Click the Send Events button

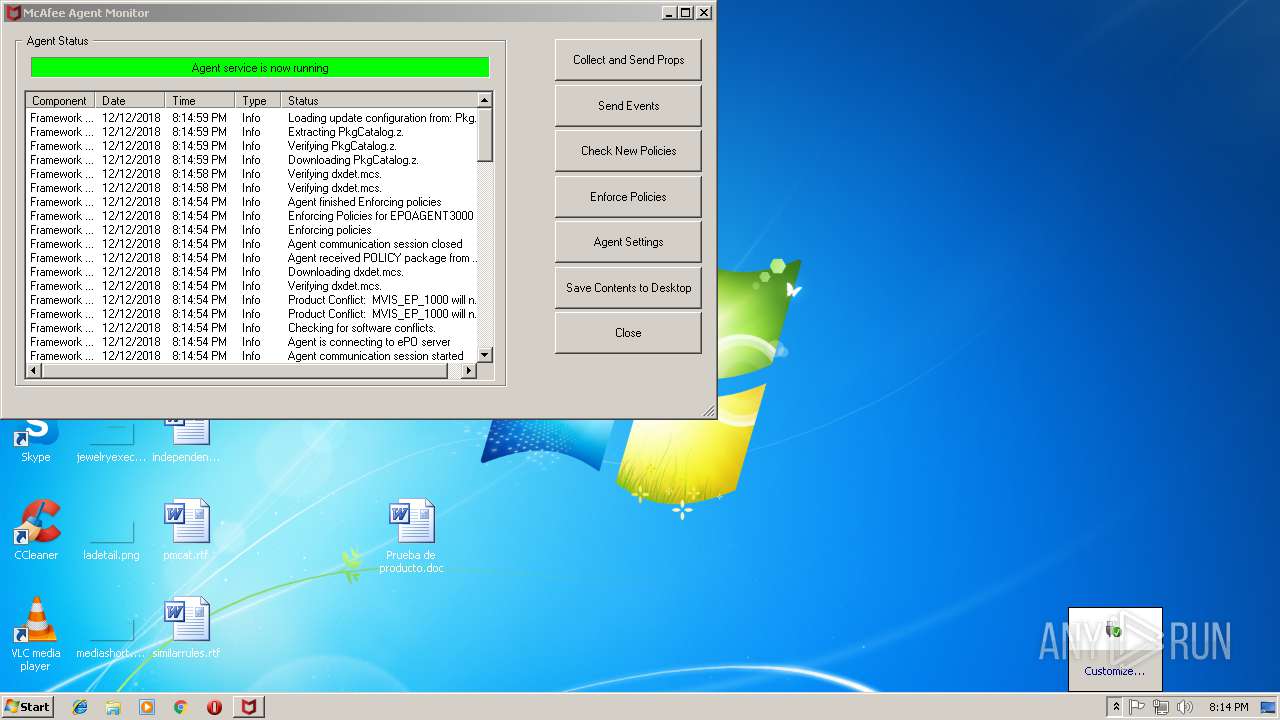pos(628,105)
